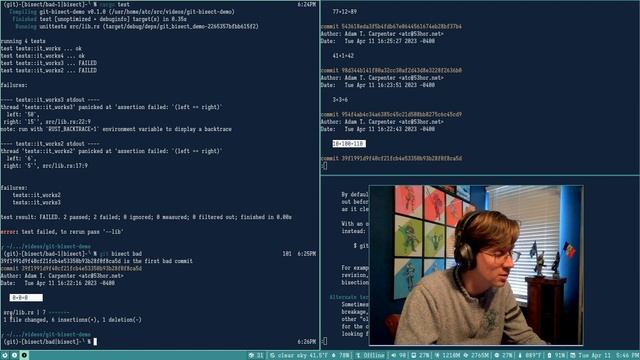This screenshot has height=360, width=640.
Task: Click the 'is the first bad commit' line
Action: (x=96, y=261)
